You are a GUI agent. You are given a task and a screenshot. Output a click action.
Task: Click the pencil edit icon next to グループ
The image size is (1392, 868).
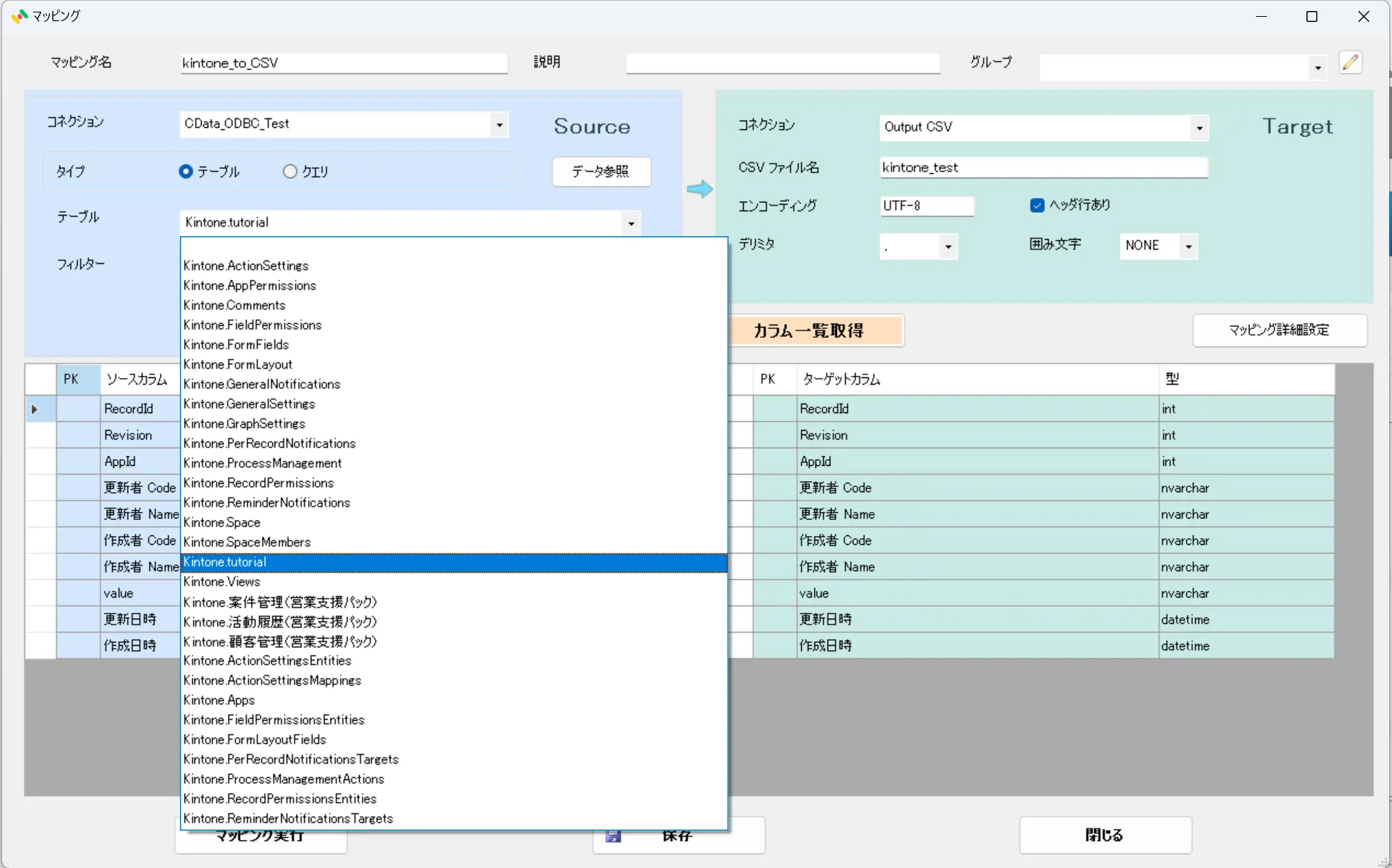click(1350, 63)
